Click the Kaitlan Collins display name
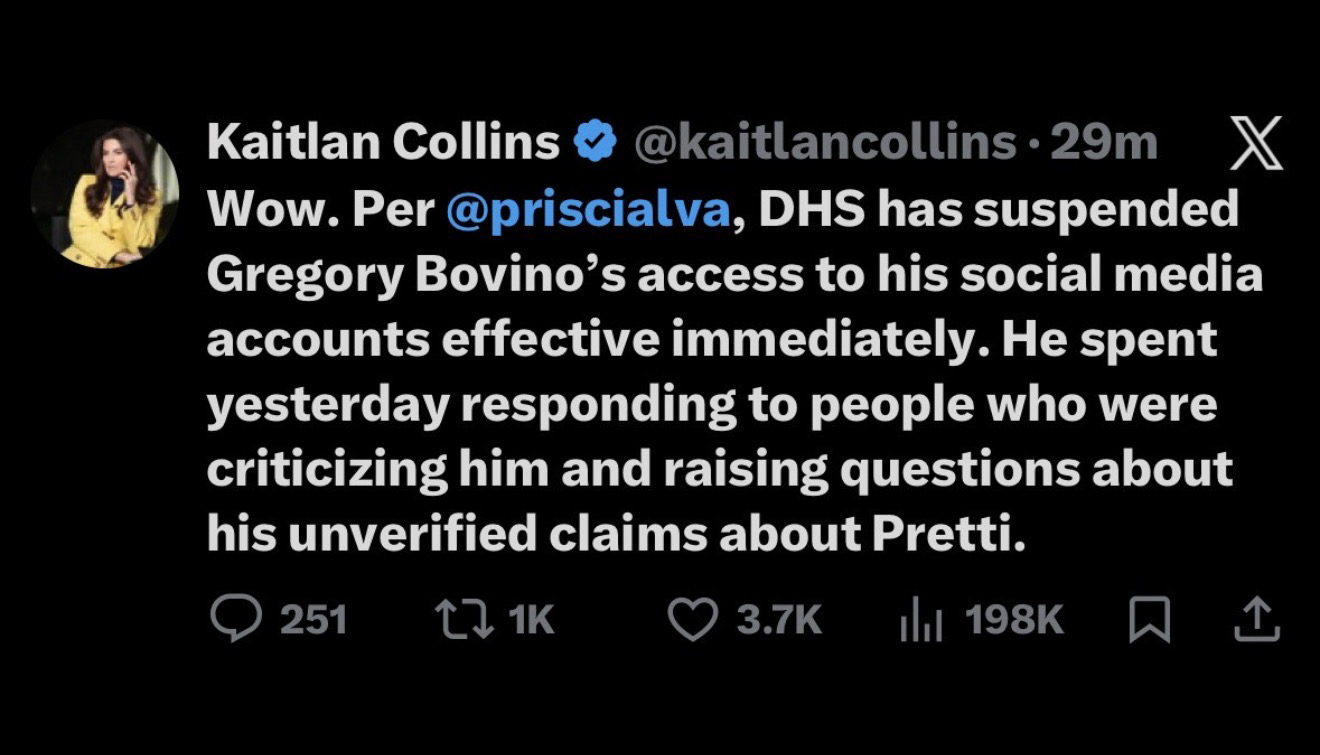Viewport: 1320px width, 755px height. tap(383, 144)
